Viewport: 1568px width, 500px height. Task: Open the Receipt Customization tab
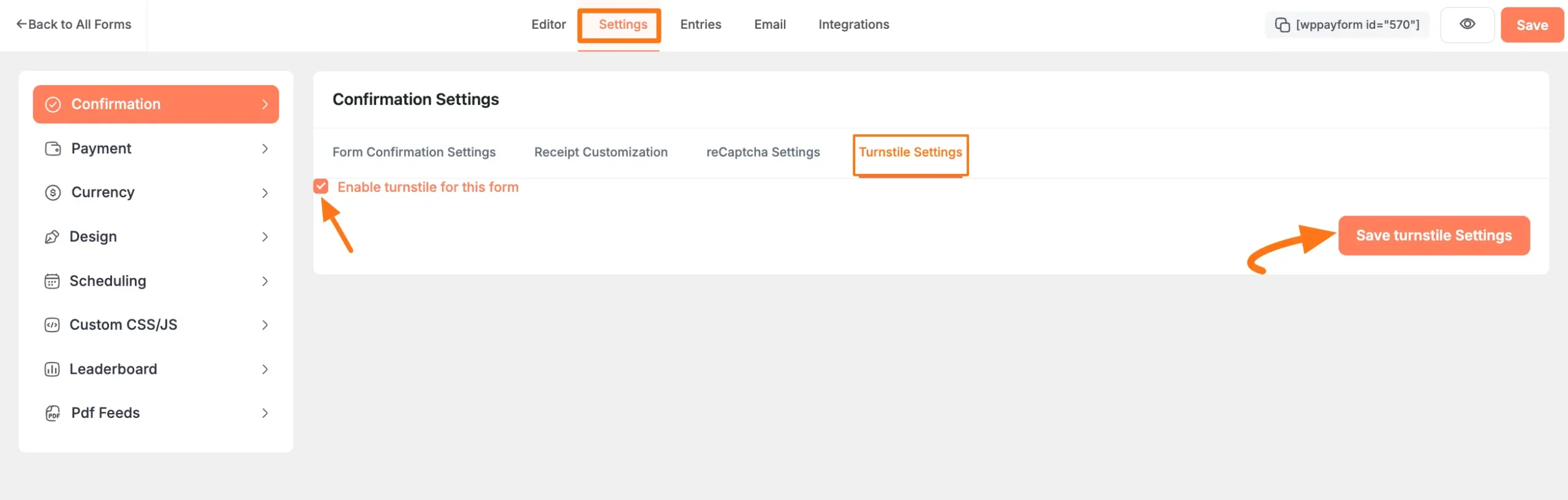pos(600,152)
